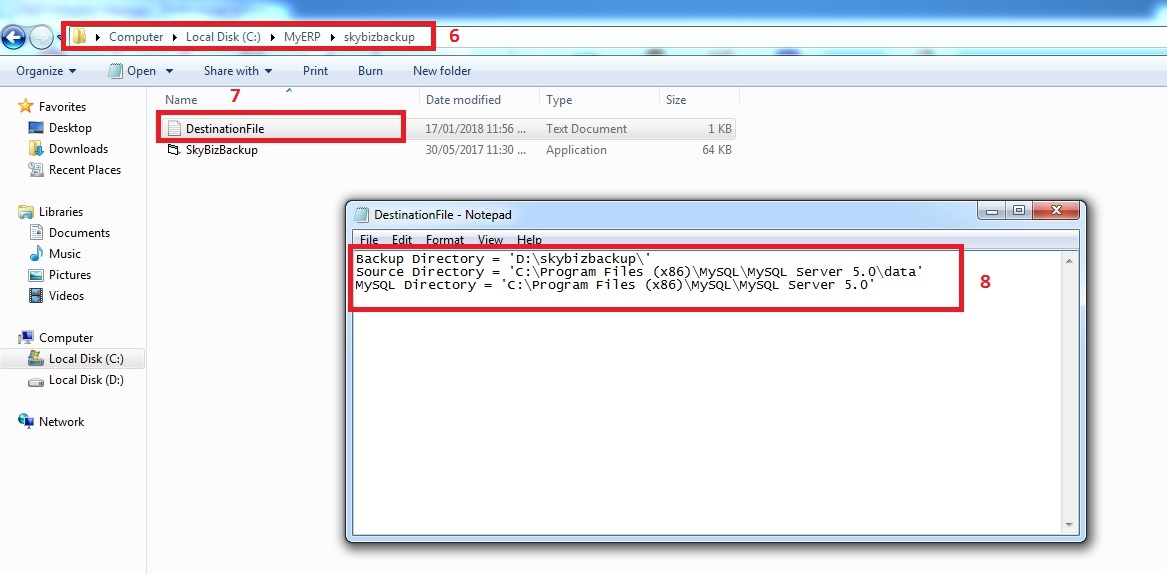The image size is (1167, 574).
Task: Expand the Share with dropdown
Action: pos(238,71)
